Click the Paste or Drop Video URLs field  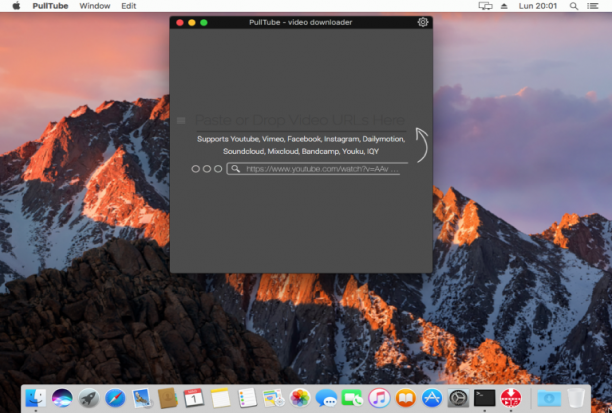(x=301, y=120)
